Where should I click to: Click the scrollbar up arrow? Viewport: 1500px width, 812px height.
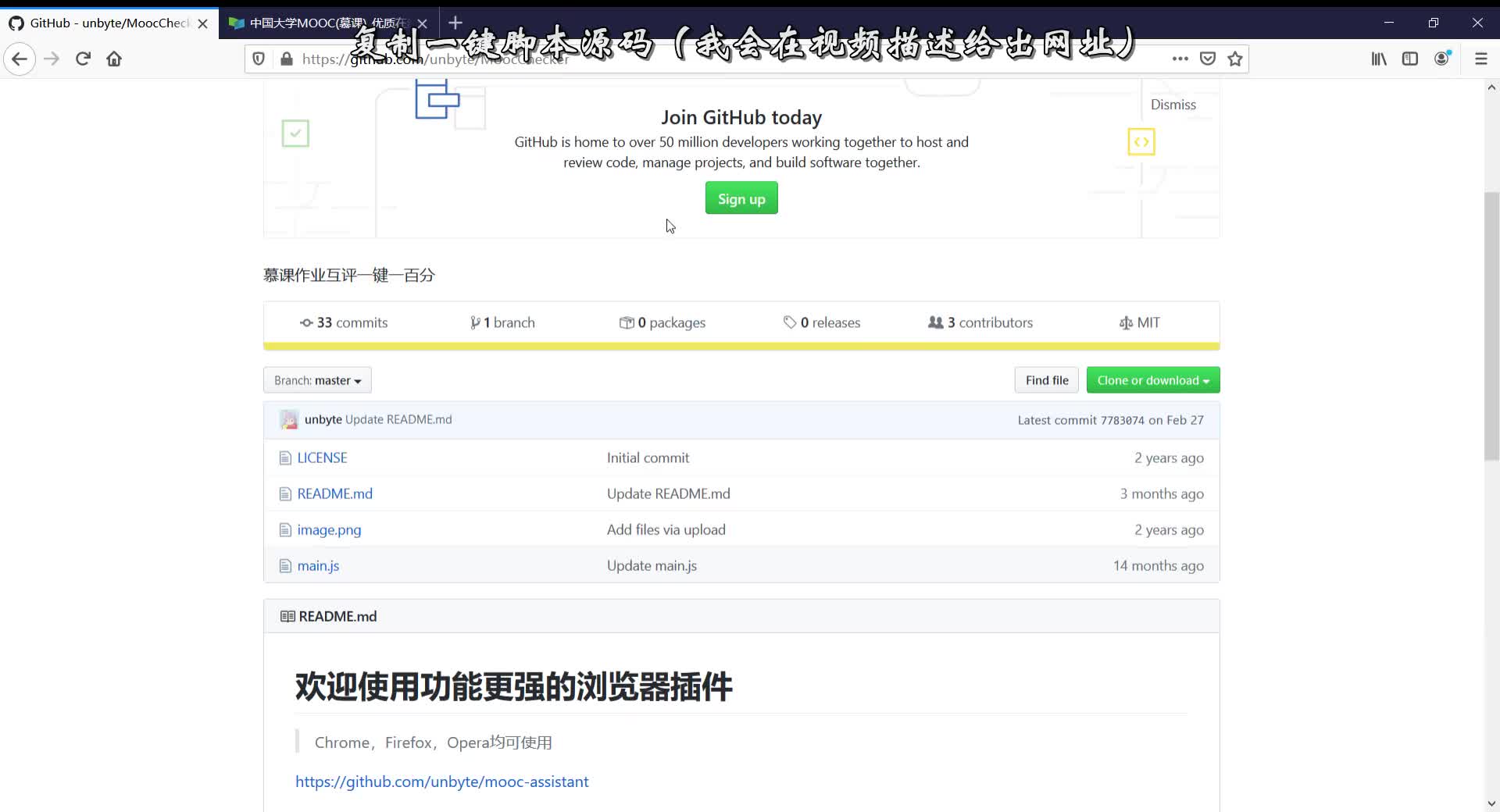click(1491, 87)
